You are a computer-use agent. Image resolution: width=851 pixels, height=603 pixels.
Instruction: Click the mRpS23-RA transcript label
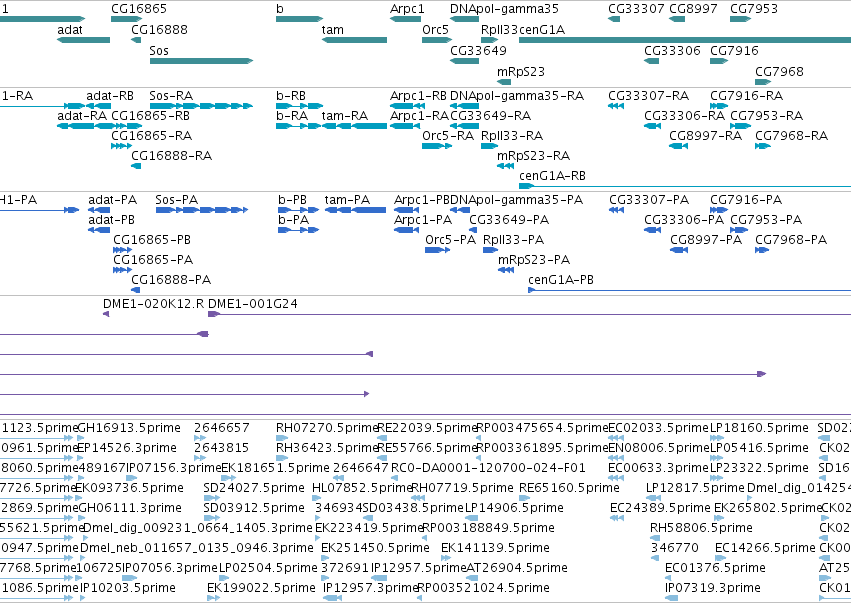click(x=534, y=156)
